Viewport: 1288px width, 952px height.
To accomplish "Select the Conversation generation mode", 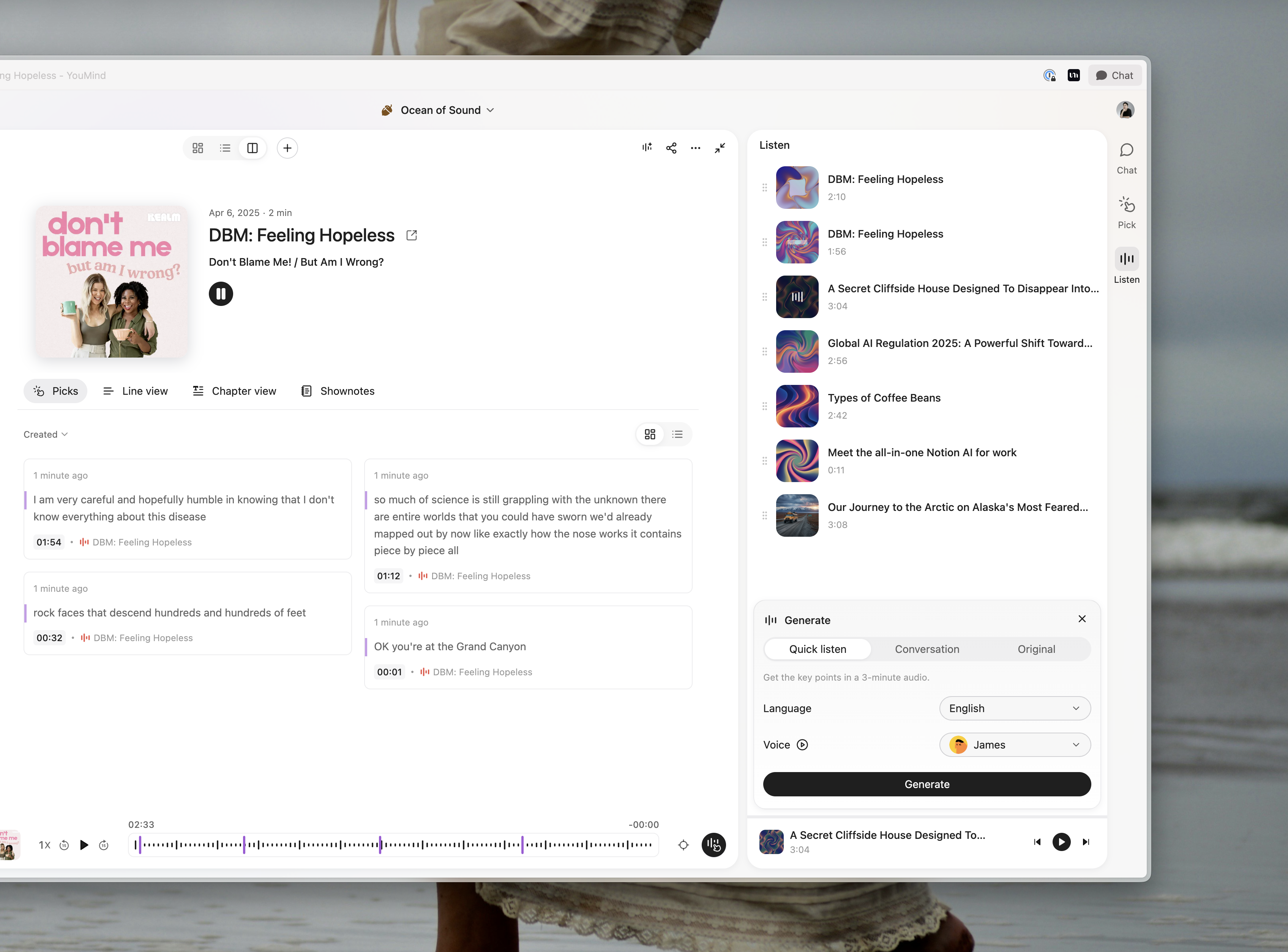I will coord(927,649).
